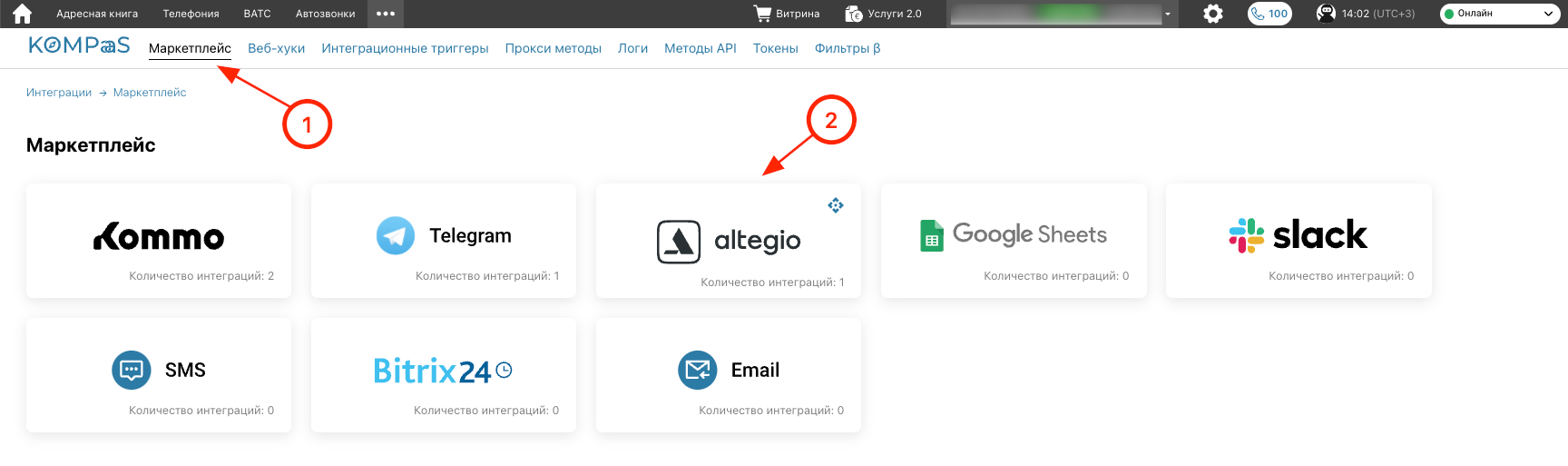Screen dimensions: 1568x466
Task: Open the Интеграционные триггеры tab
Action: pyautogui.click(x=405, y=49)
